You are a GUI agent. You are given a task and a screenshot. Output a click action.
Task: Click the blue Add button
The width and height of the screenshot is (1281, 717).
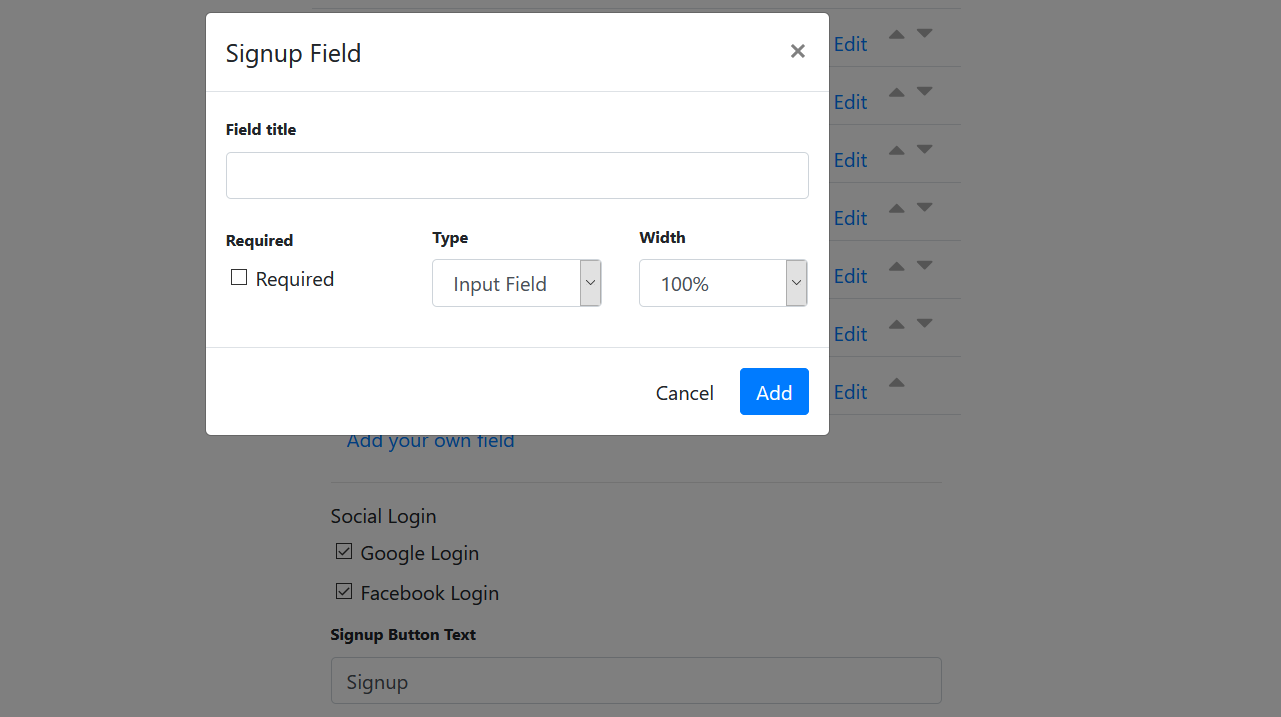click(774, 392)
